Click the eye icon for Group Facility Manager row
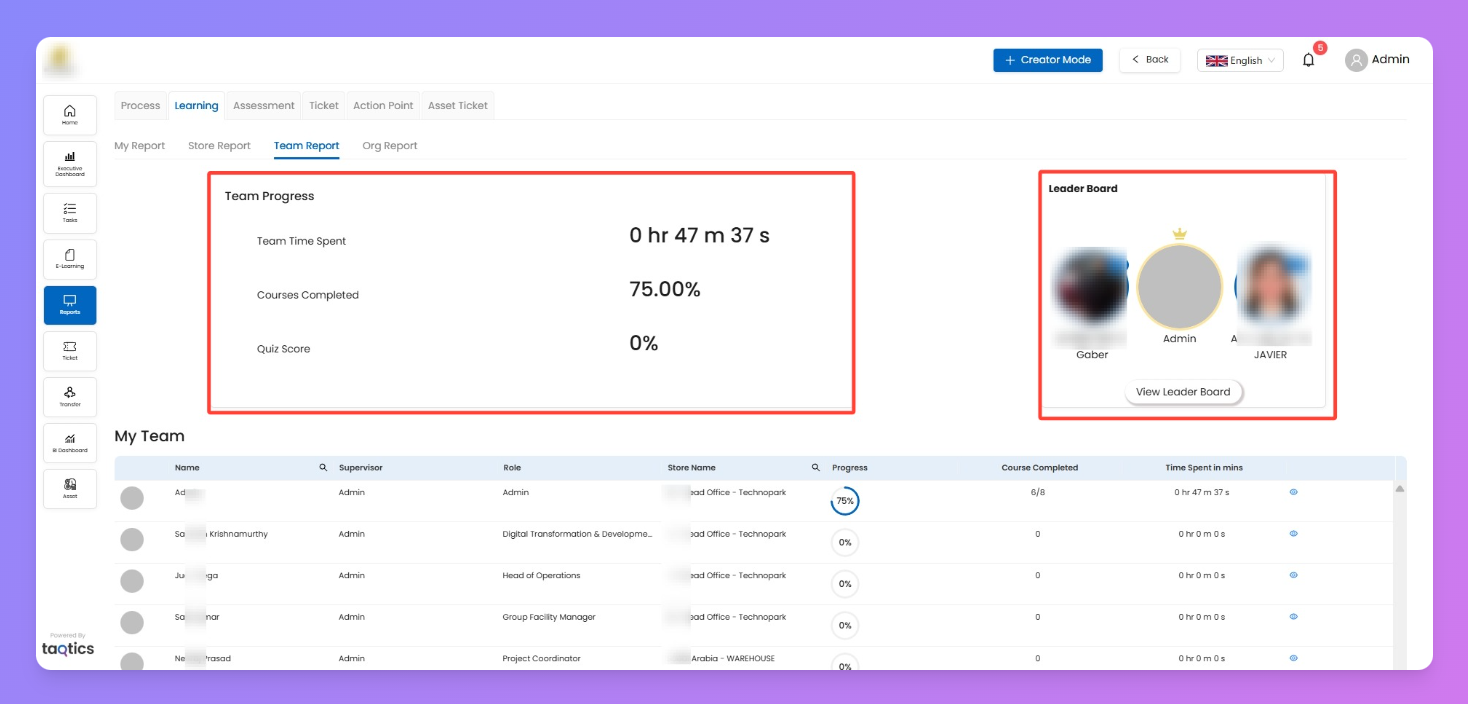The height and width of the screenshot is (704, 1468). [1293, 617]
